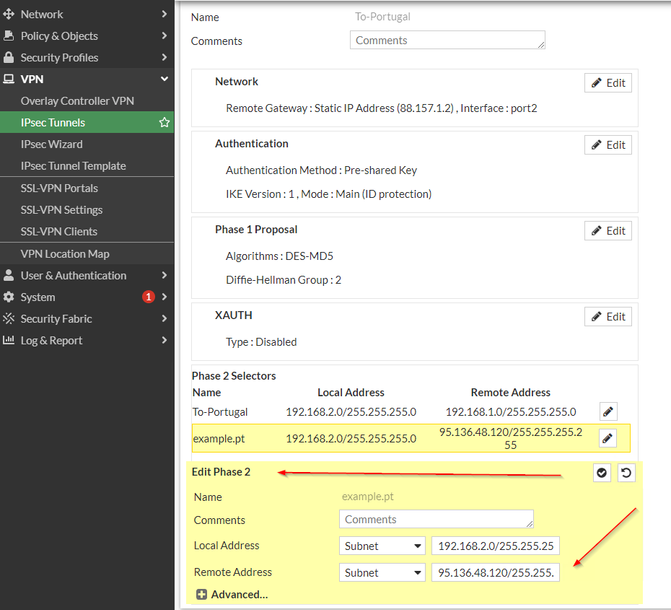Open the Remote Address Subnet dropdown
This screenshot has height=610, width=671.
[x=382, y=572]
